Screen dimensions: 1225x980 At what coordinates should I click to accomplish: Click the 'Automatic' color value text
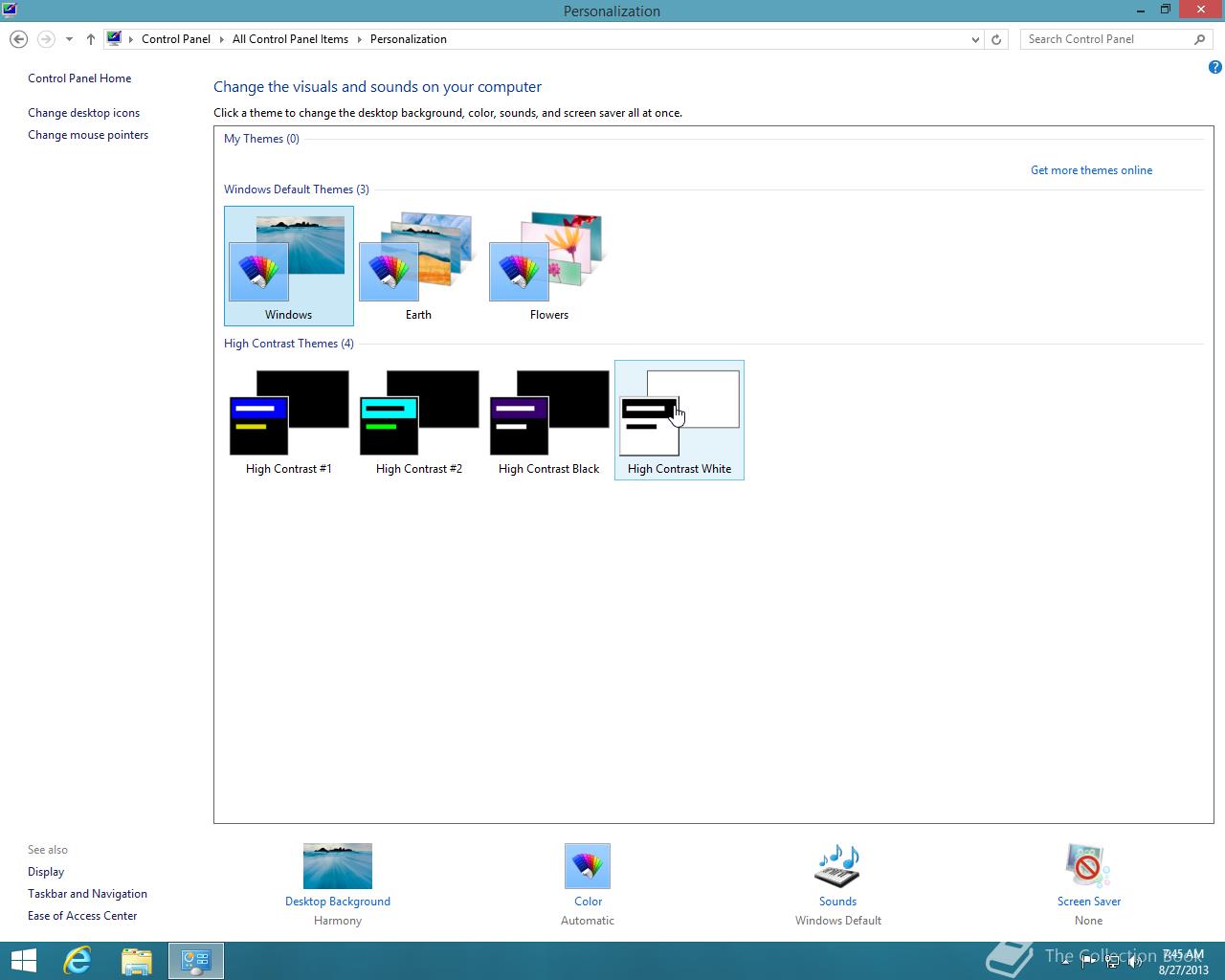588,921
